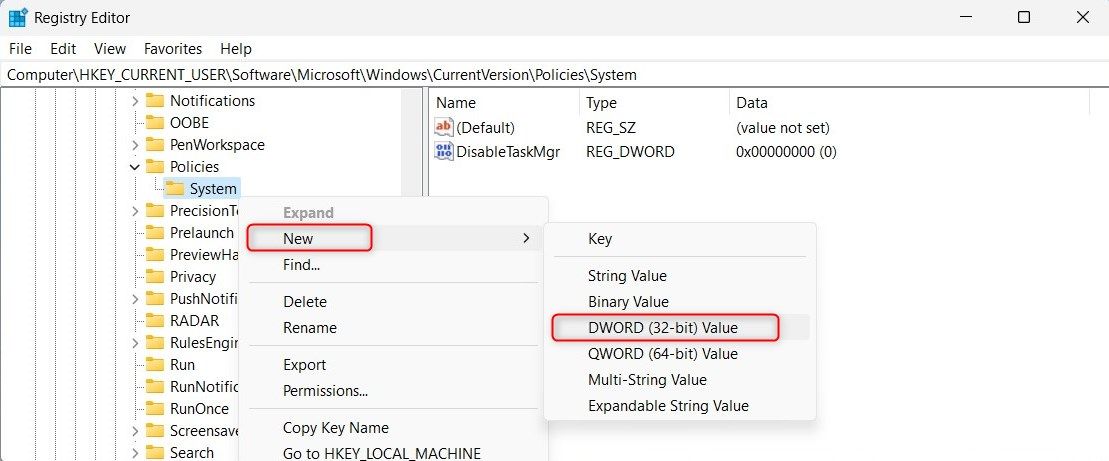This screenshot has width=1109, height=461.
Task: Click the (Default) string value icon
Action: 444,128
